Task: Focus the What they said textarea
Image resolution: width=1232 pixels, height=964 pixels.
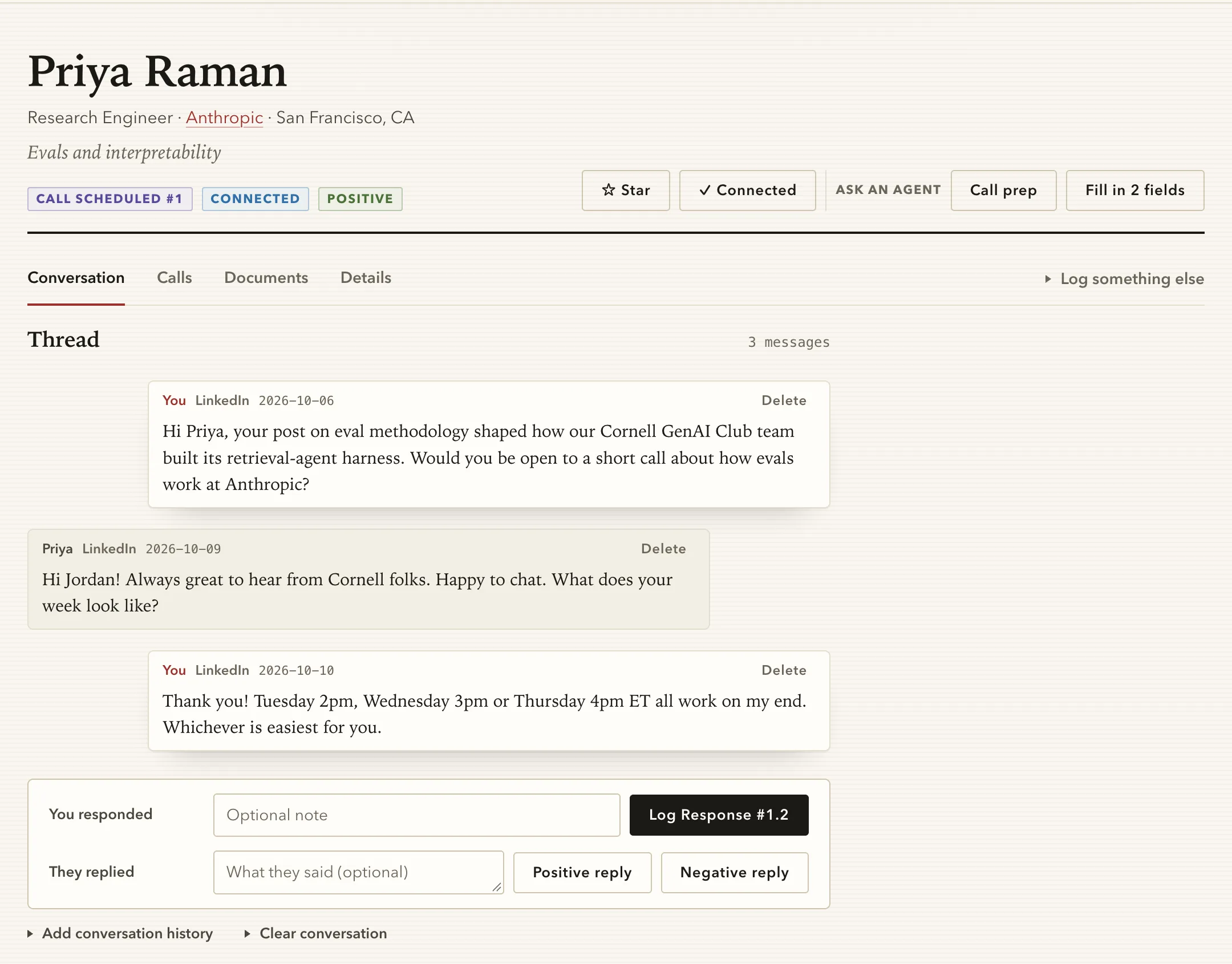Action: [358, 872]
